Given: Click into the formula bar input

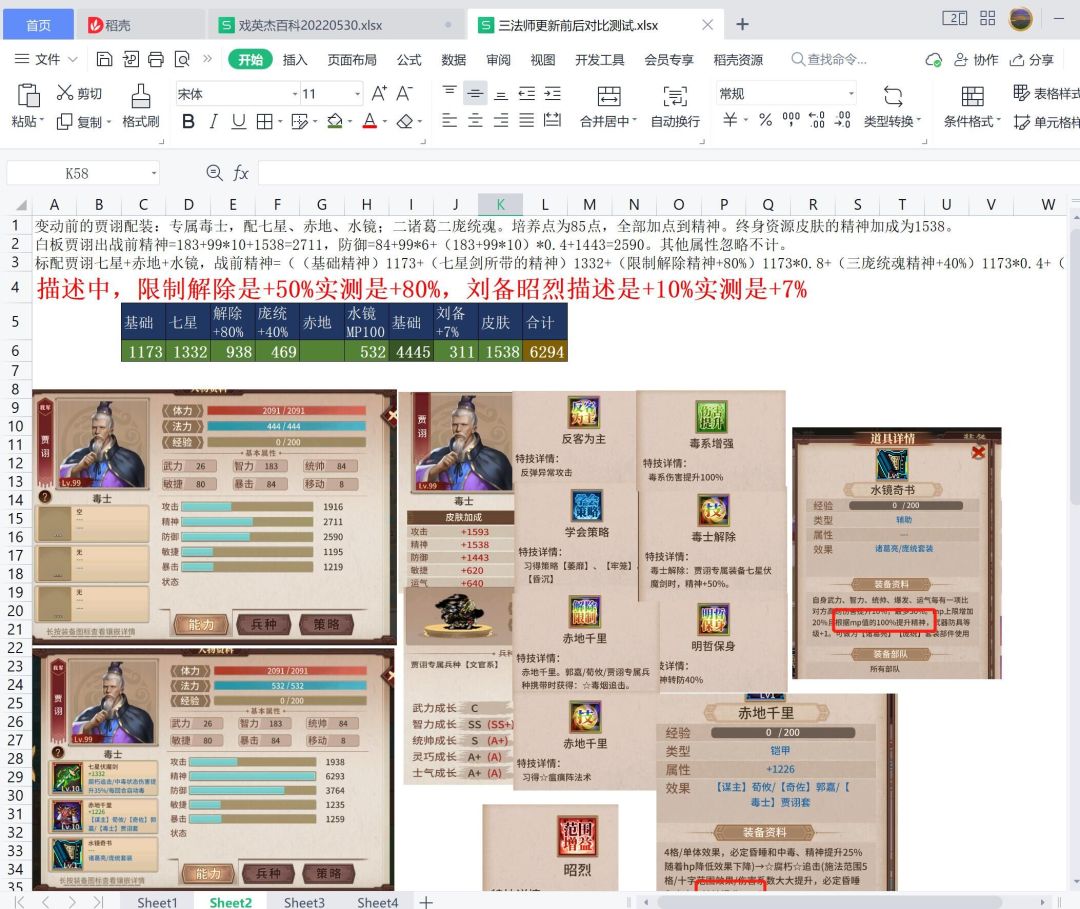Looking at the screenshot, I should point(668,173).
